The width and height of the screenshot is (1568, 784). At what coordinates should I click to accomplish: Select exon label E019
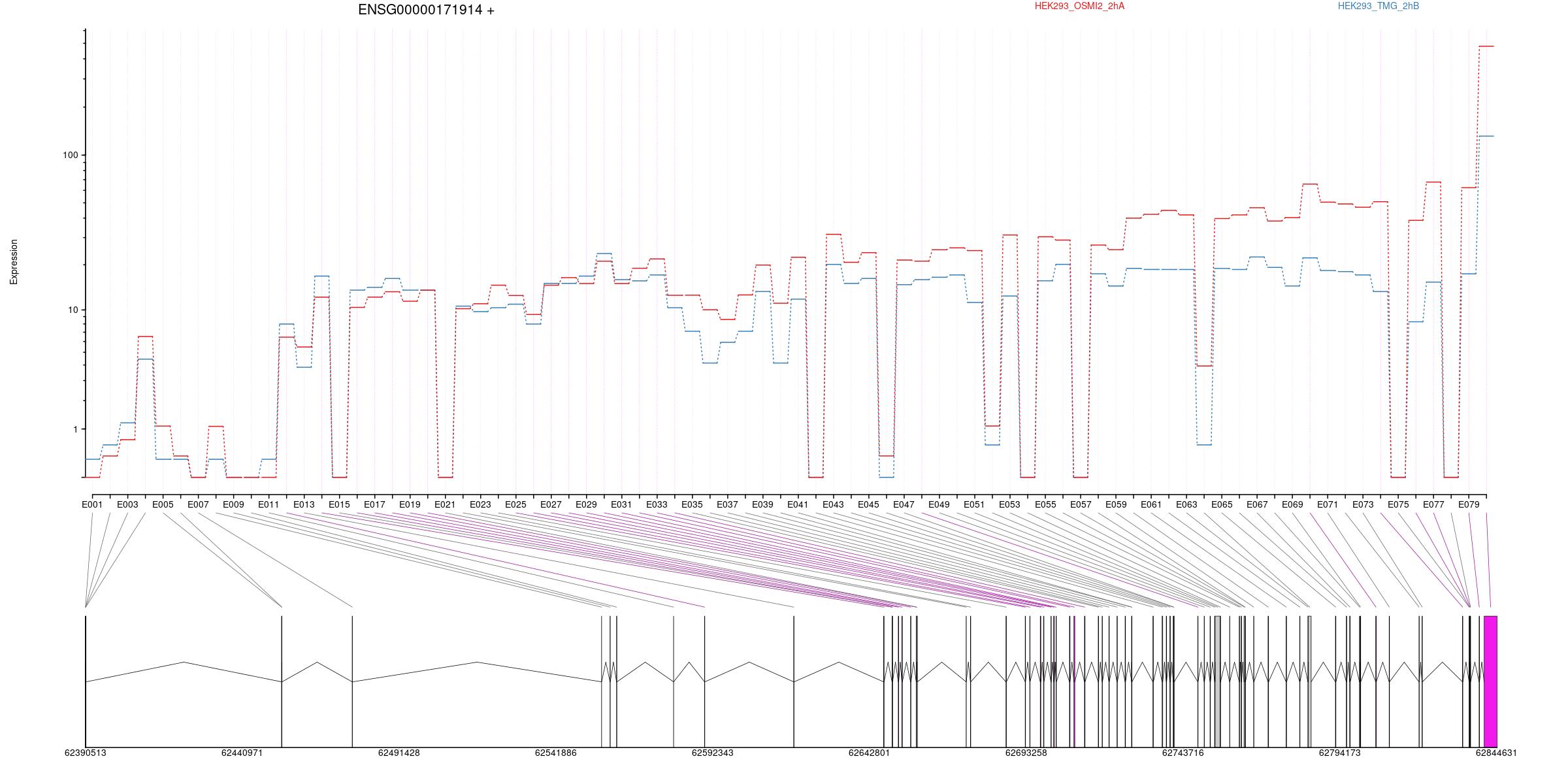coord(410,504)
